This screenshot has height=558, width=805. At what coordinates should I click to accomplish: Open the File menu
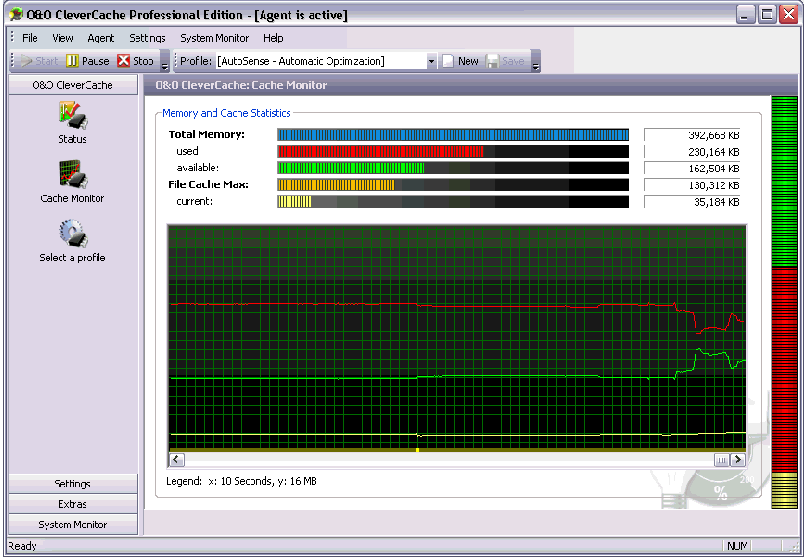(30, 38)
